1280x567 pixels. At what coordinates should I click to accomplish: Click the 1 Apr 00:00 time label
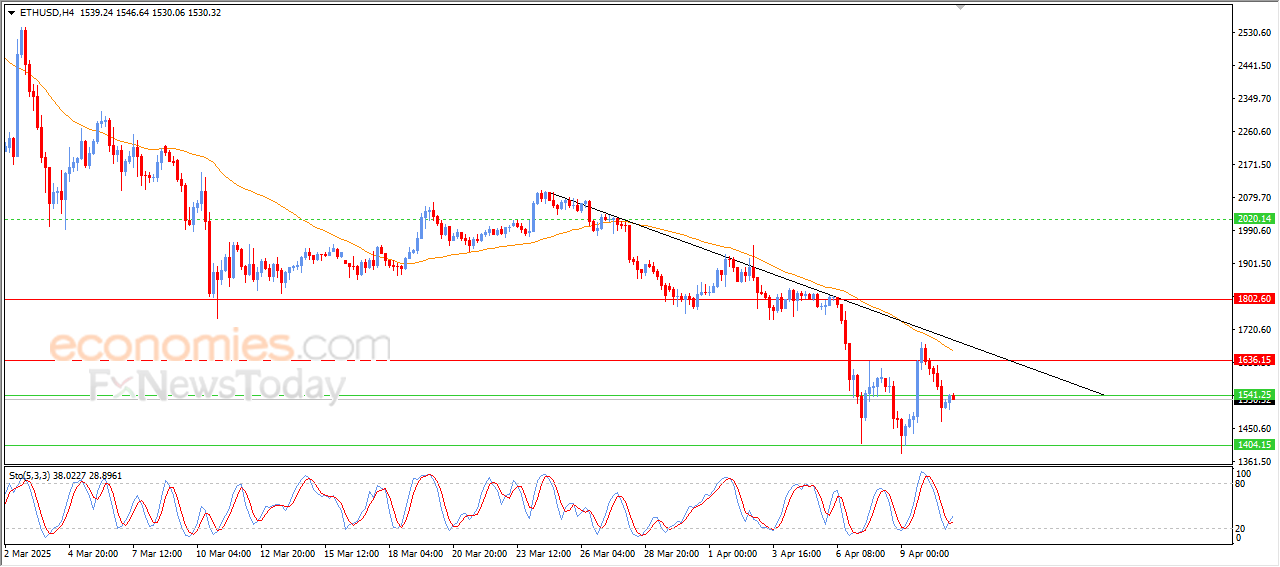(x=731, y=552)
